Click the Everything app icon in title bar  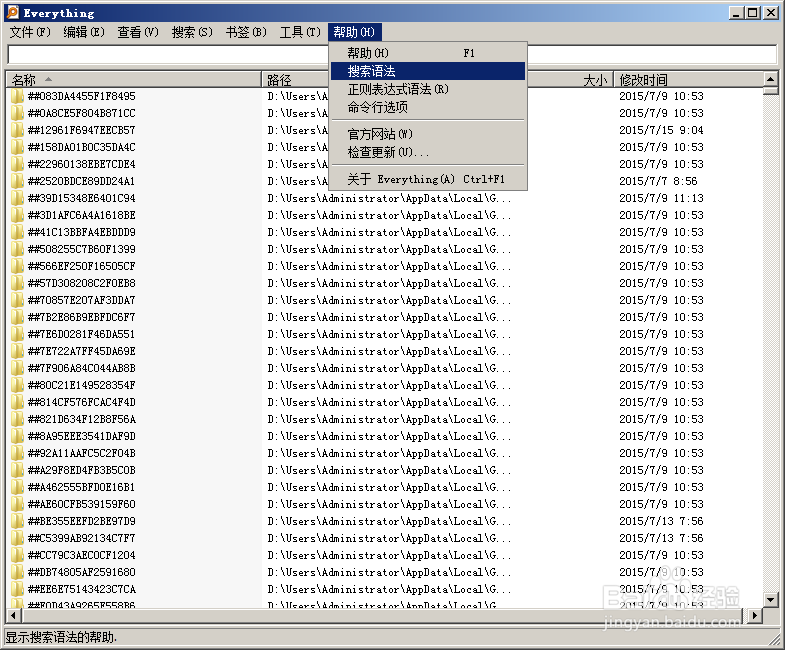click(13, 13)
